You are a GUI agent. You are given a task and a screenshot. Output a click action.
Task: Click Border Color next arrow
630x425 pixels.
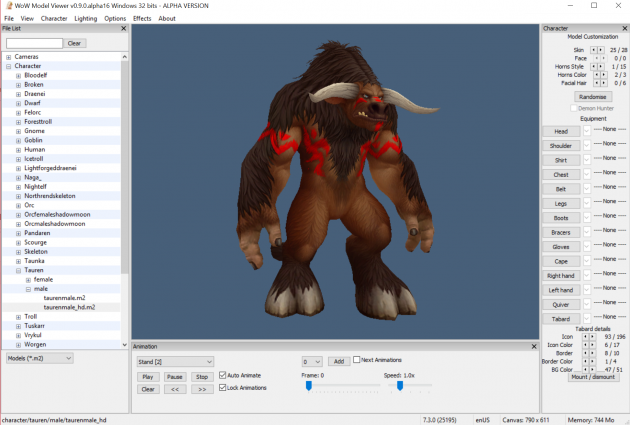click(593, 361)
